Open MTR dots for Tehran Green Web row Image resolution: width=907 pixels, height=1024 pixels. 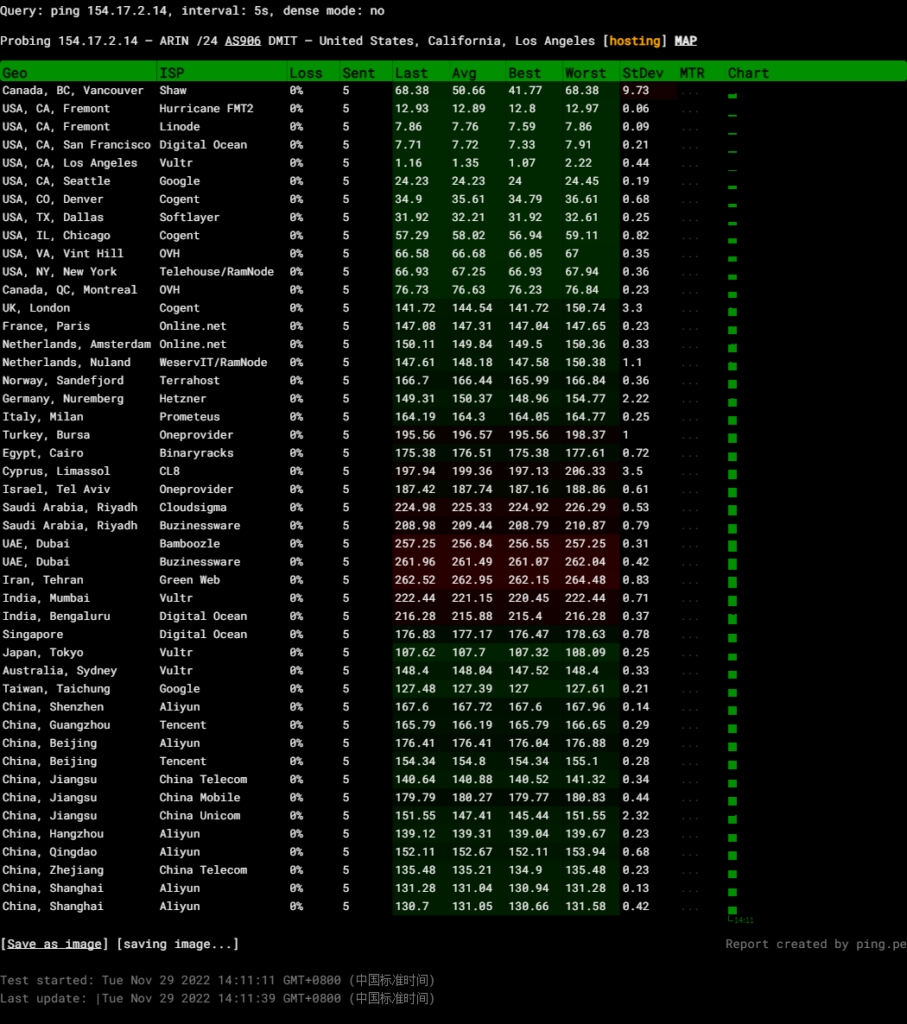(691, 581)
